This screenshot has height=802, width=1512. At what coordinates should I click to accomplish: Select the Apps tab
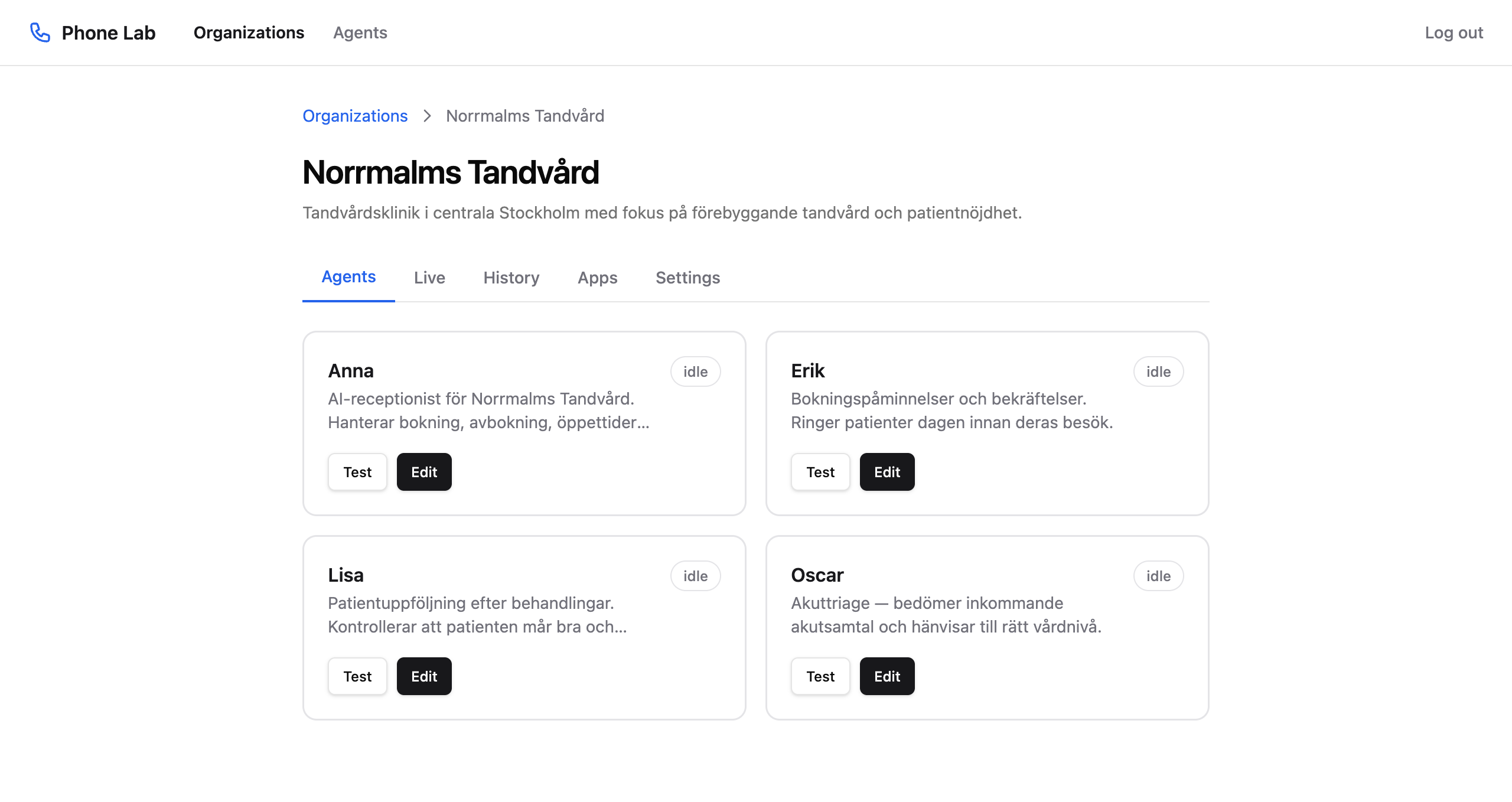tap(597, 278)
